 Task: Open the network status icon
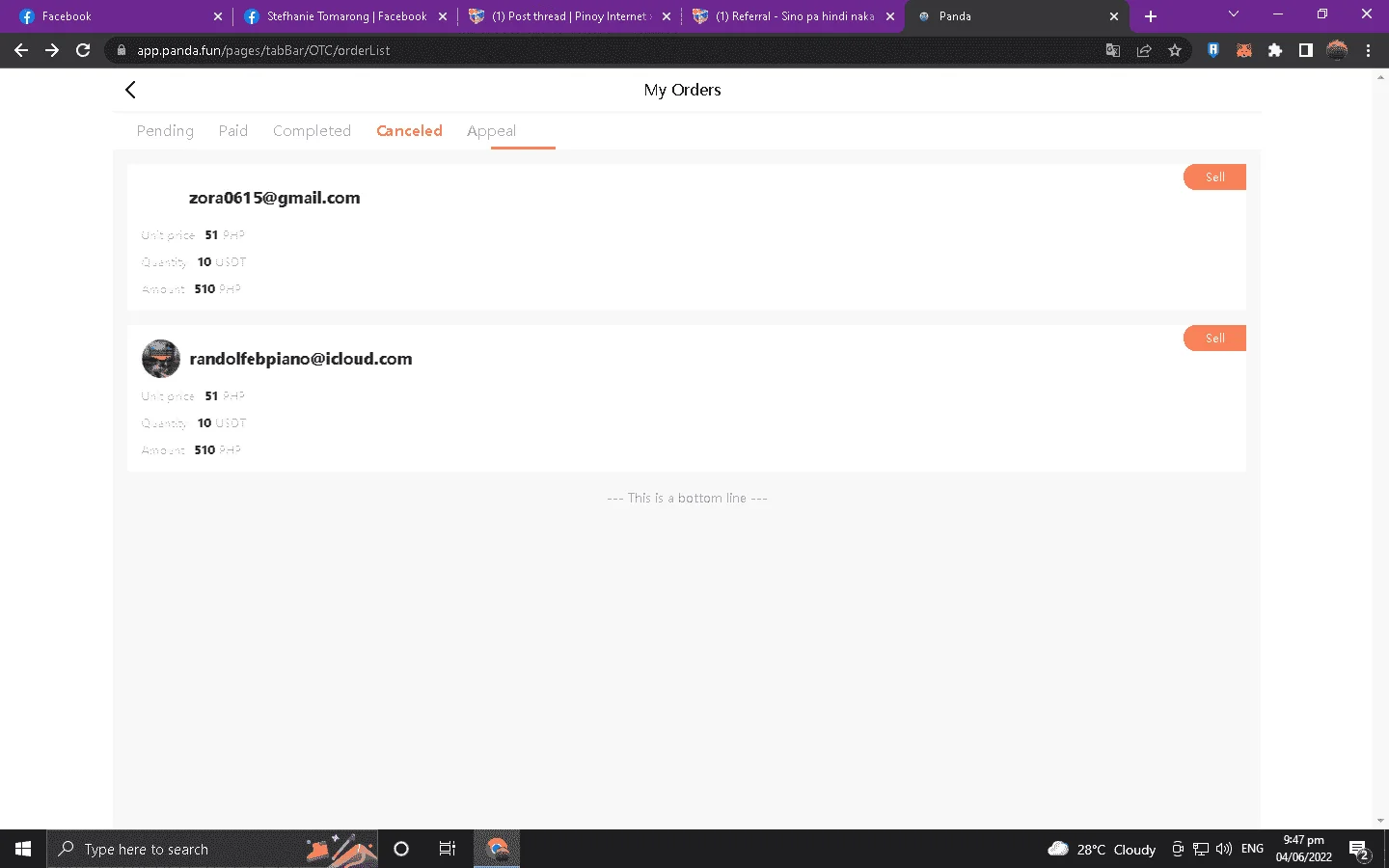coord(1201,849)
